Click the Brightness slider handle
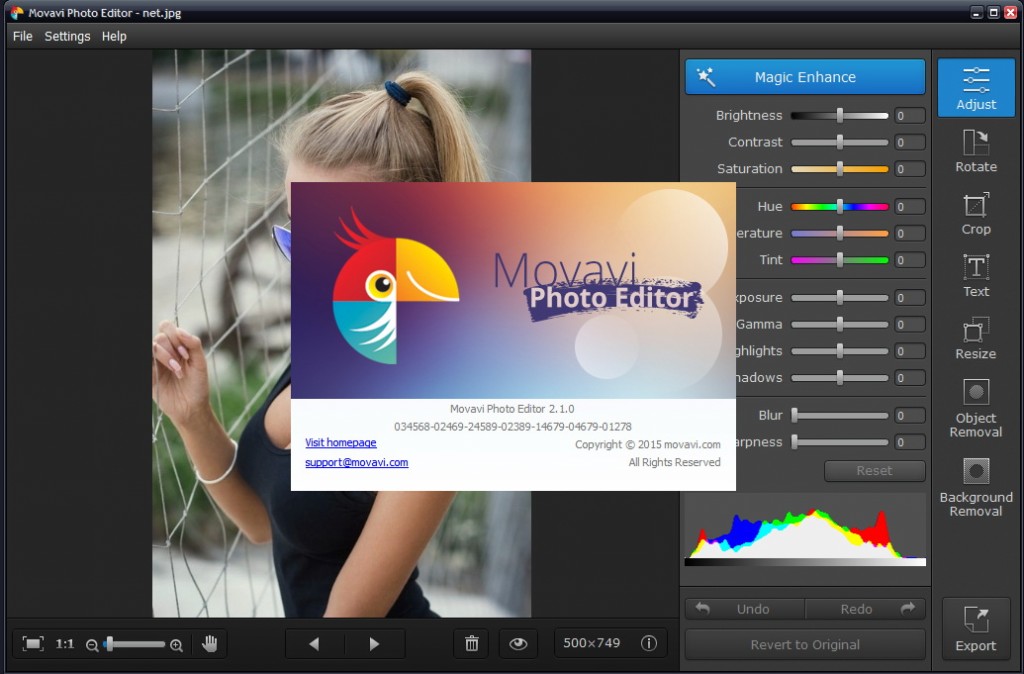The image size is (1024, 674). point(840,116)
